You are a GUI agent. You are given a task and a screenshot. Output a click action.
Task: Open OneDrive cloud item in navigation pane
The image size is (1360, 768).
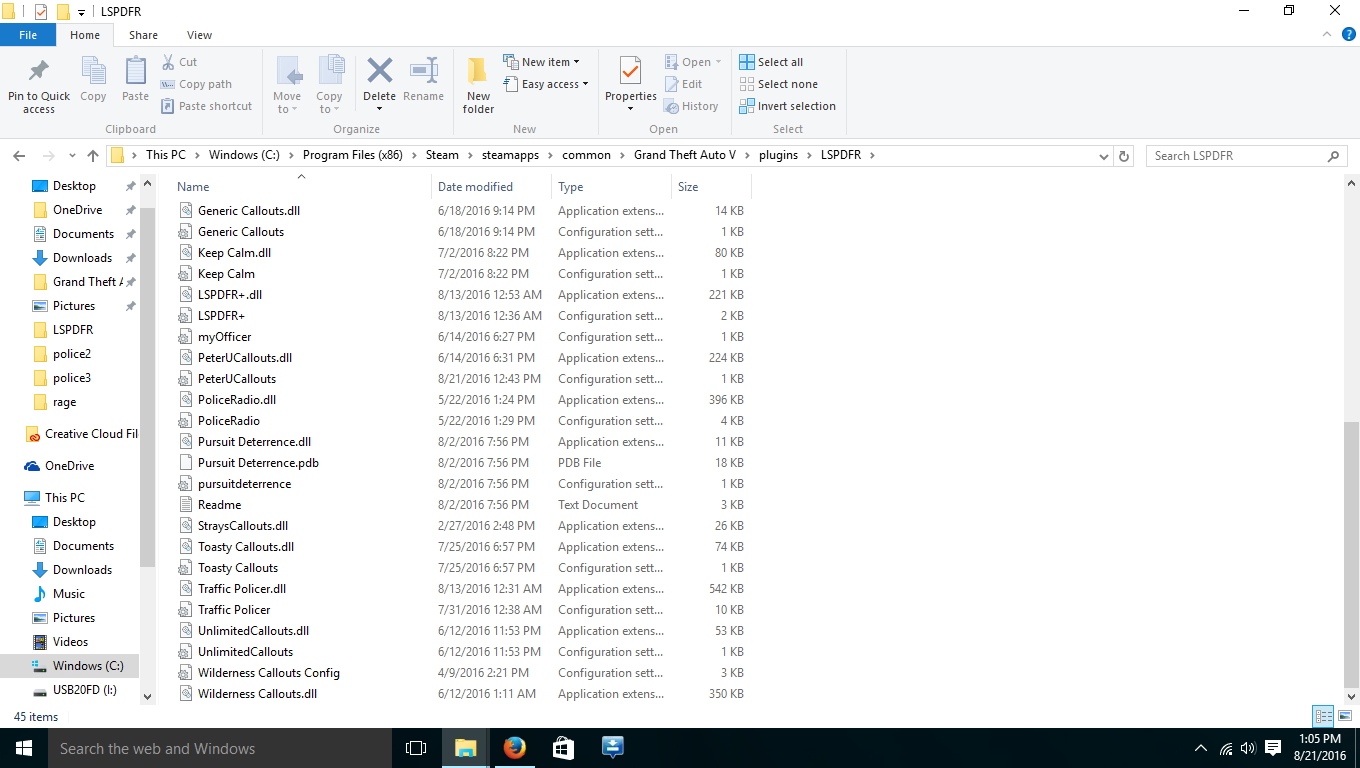tap(70, 466)
